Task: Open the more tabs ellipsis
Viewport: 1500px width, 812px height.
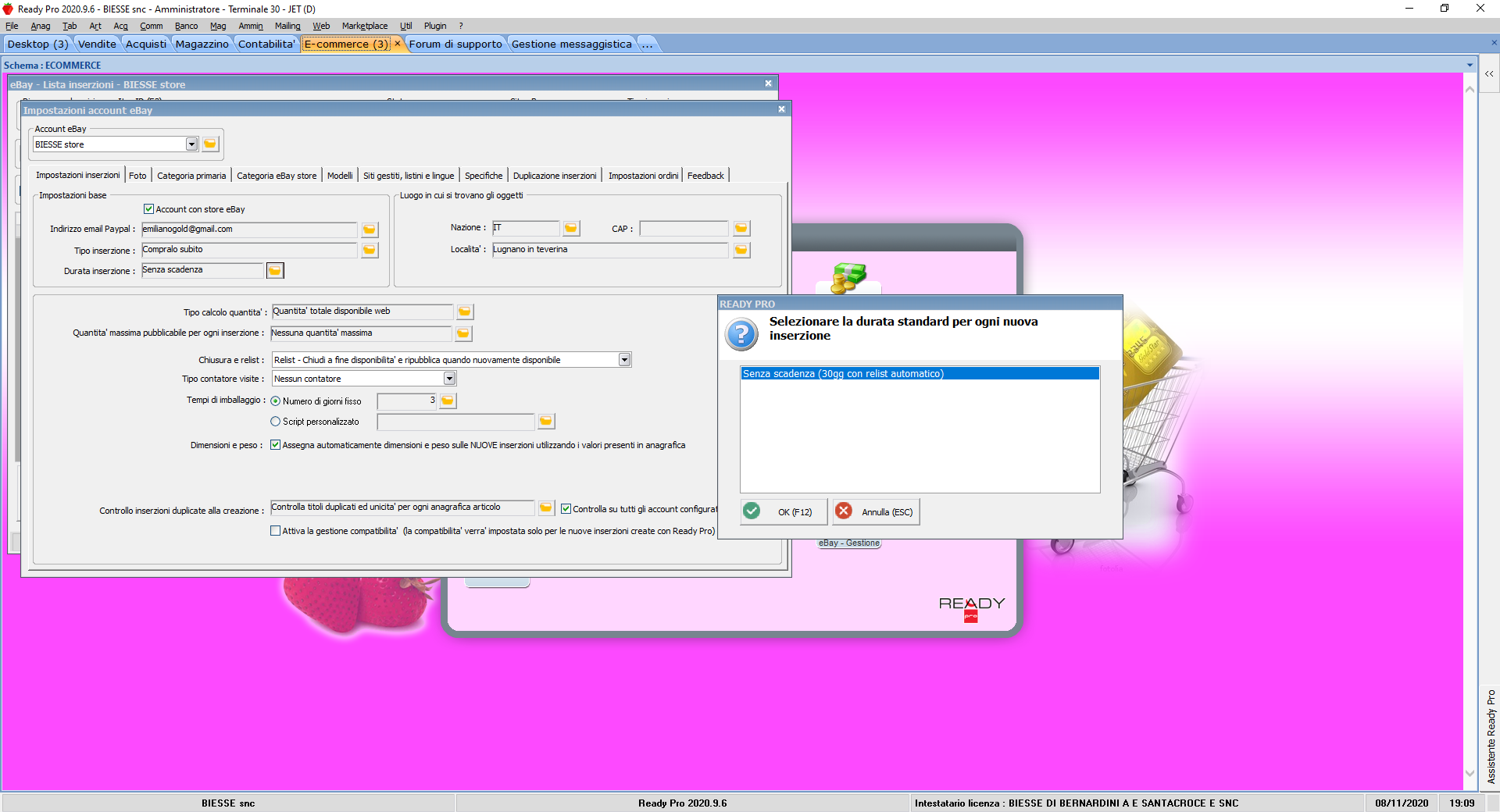Action: pyautogui.click(x=647, y=44)
